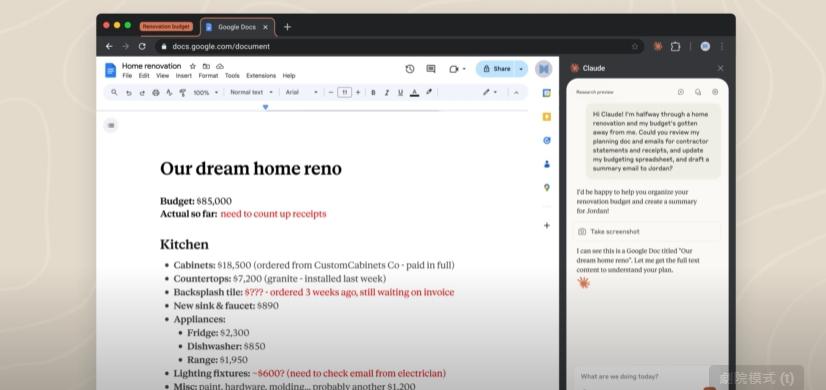Screen dimensions: 826x390
Task: Toggle italic formatting
Action: (x=387, y=93)
